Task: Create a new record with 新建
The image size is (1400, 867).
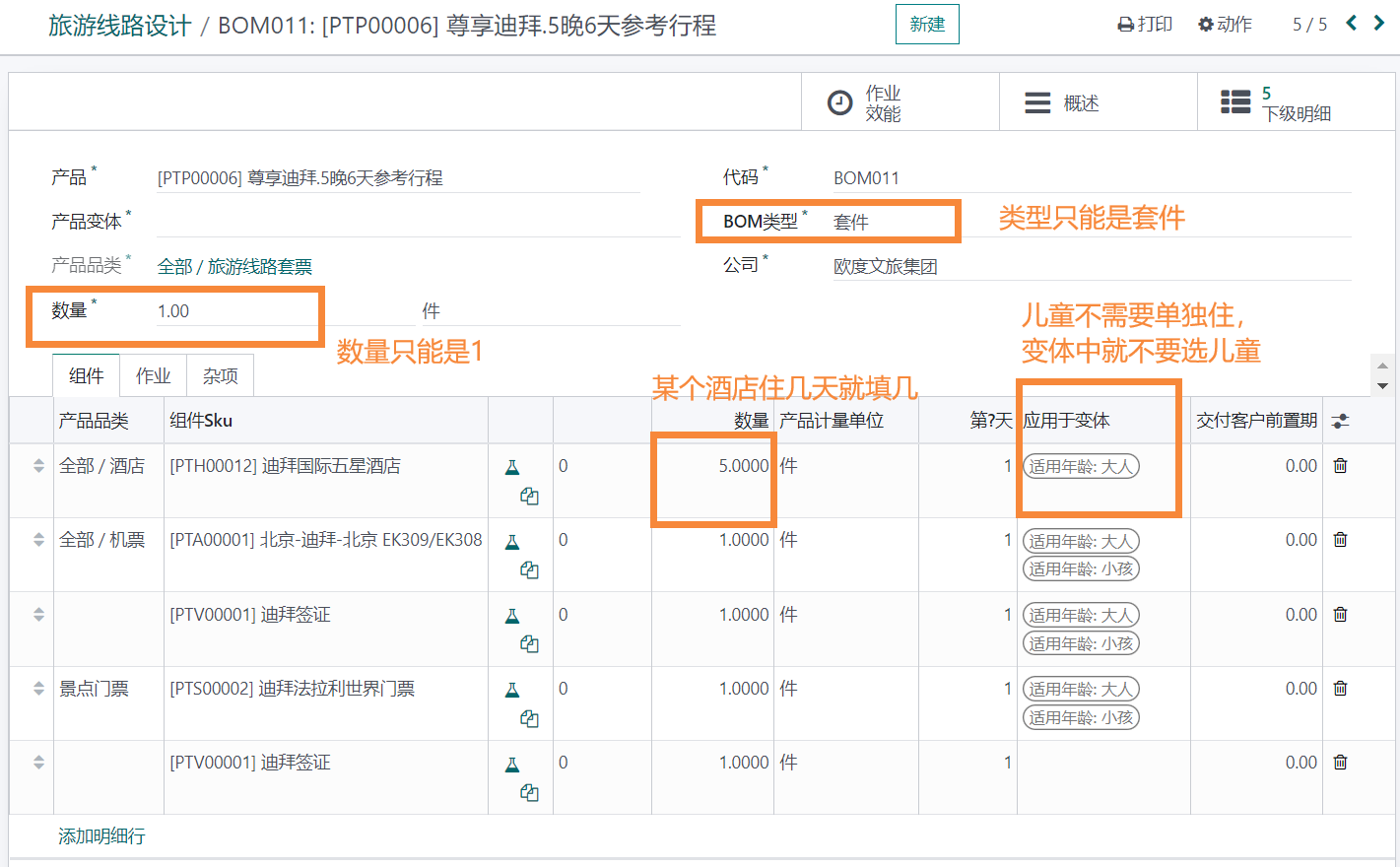Action: click(x=927, y=25)
